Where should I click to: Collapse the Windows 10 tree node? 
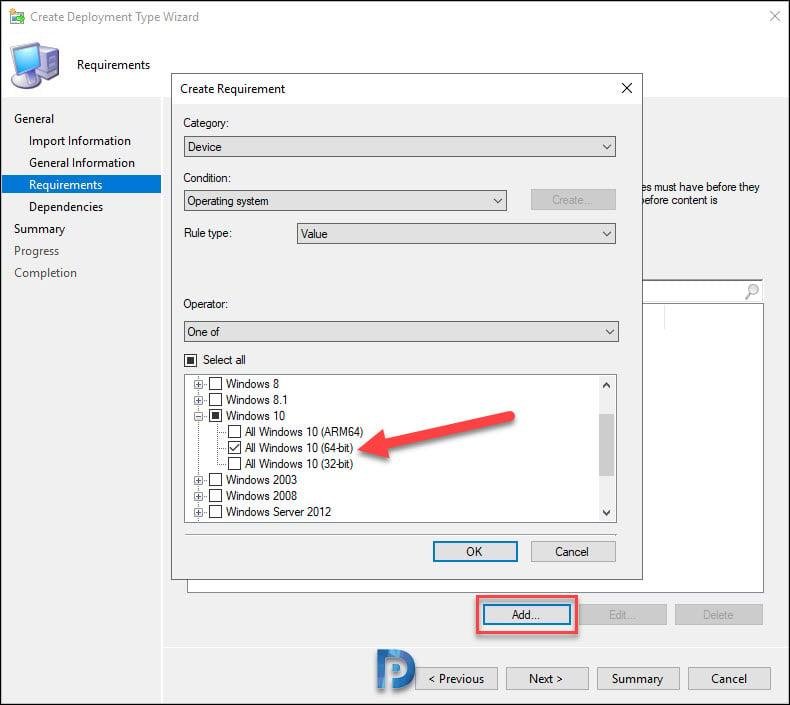(x=199, y=416)
